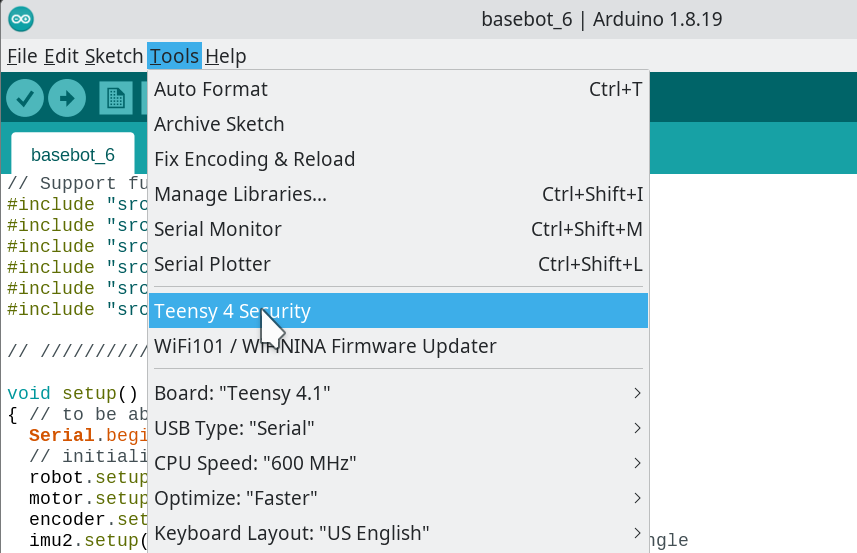The image size is (857, 553).
Task: Close the open Tools menu
Action: [x=174, y=56]
